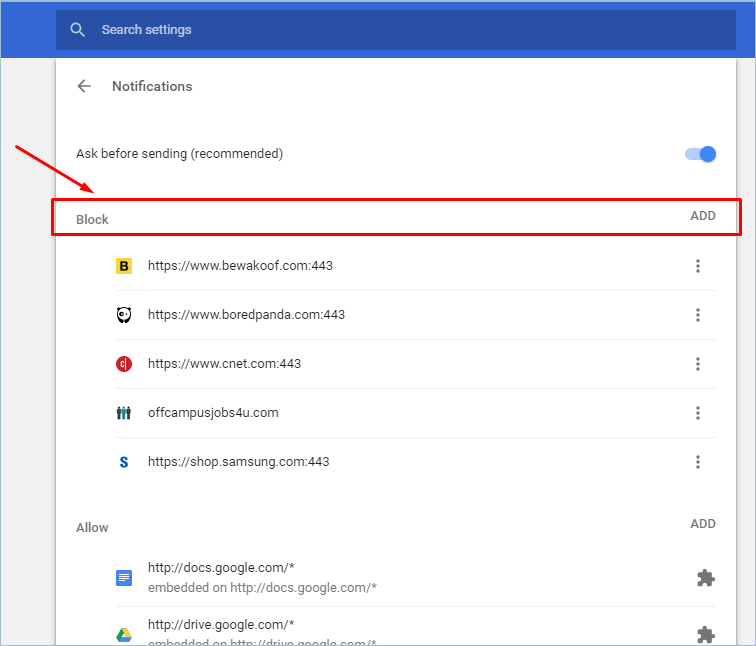Open more actions menu for bewakoof.com

698,266
